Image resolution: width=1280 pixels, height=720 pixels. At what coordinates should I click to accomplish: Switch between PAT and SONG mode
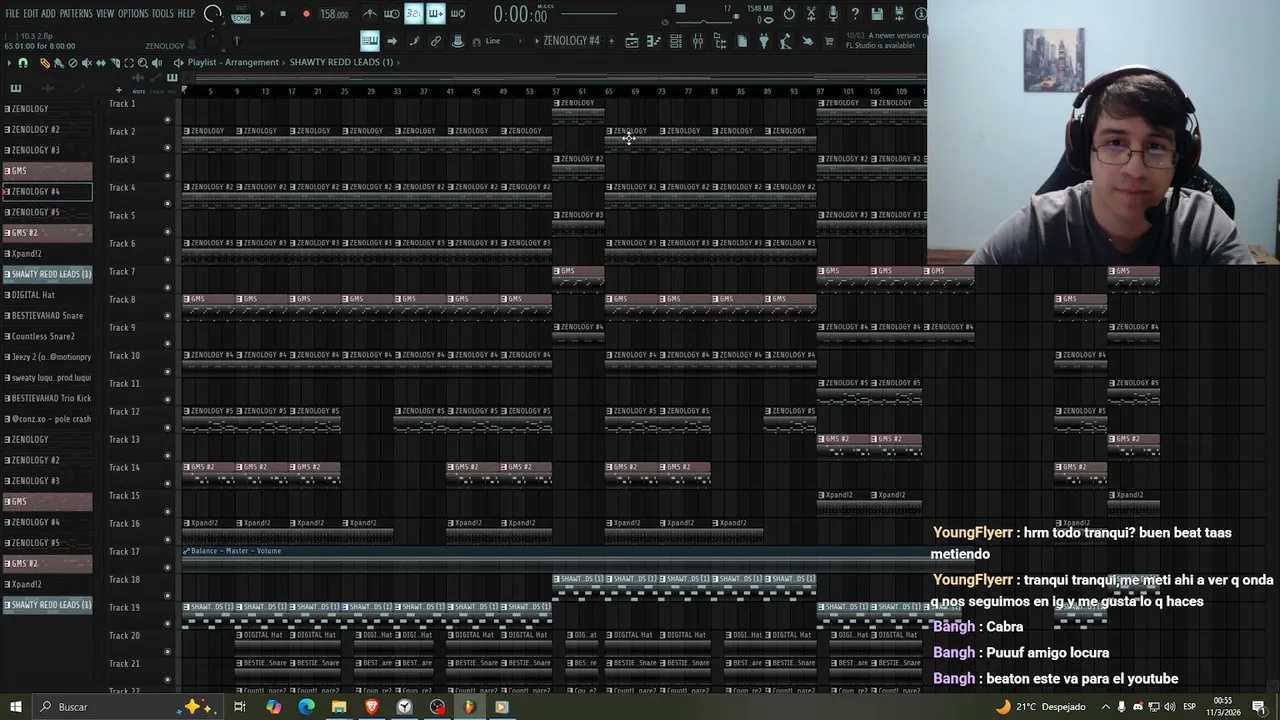[241, 13]
